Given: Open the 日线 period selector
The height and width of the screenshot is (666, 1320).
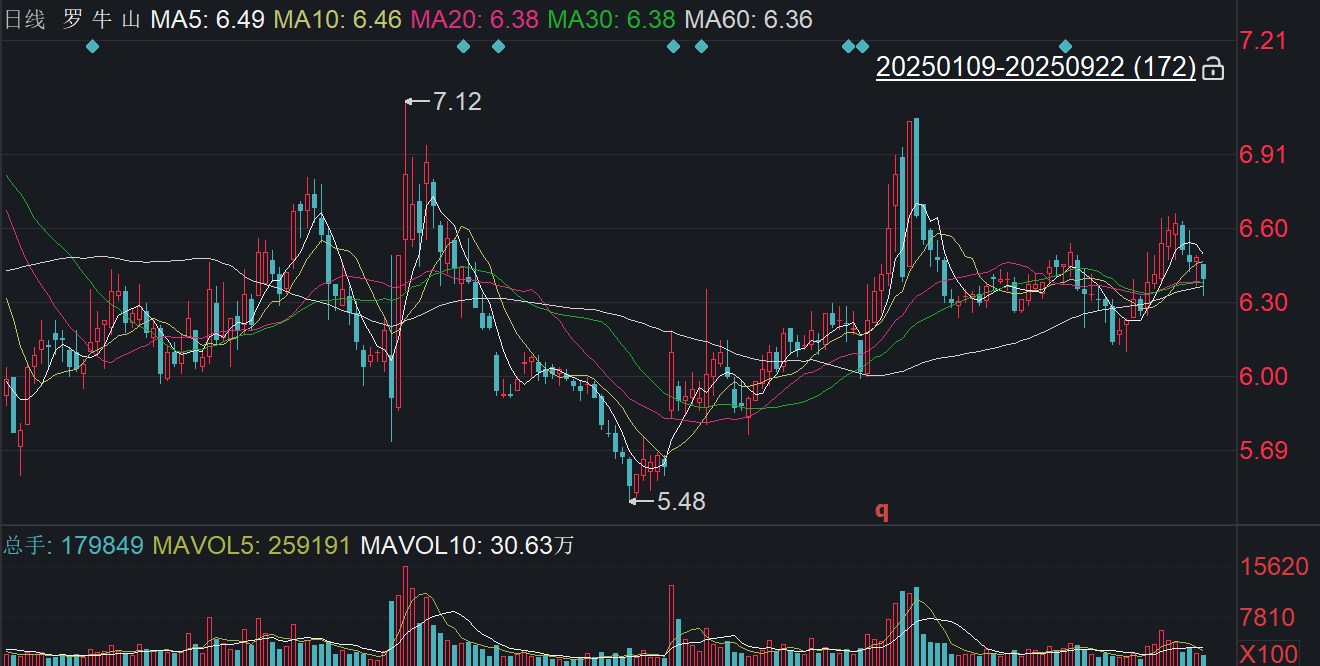Looking at the screenshot, I should coord(25,19).
